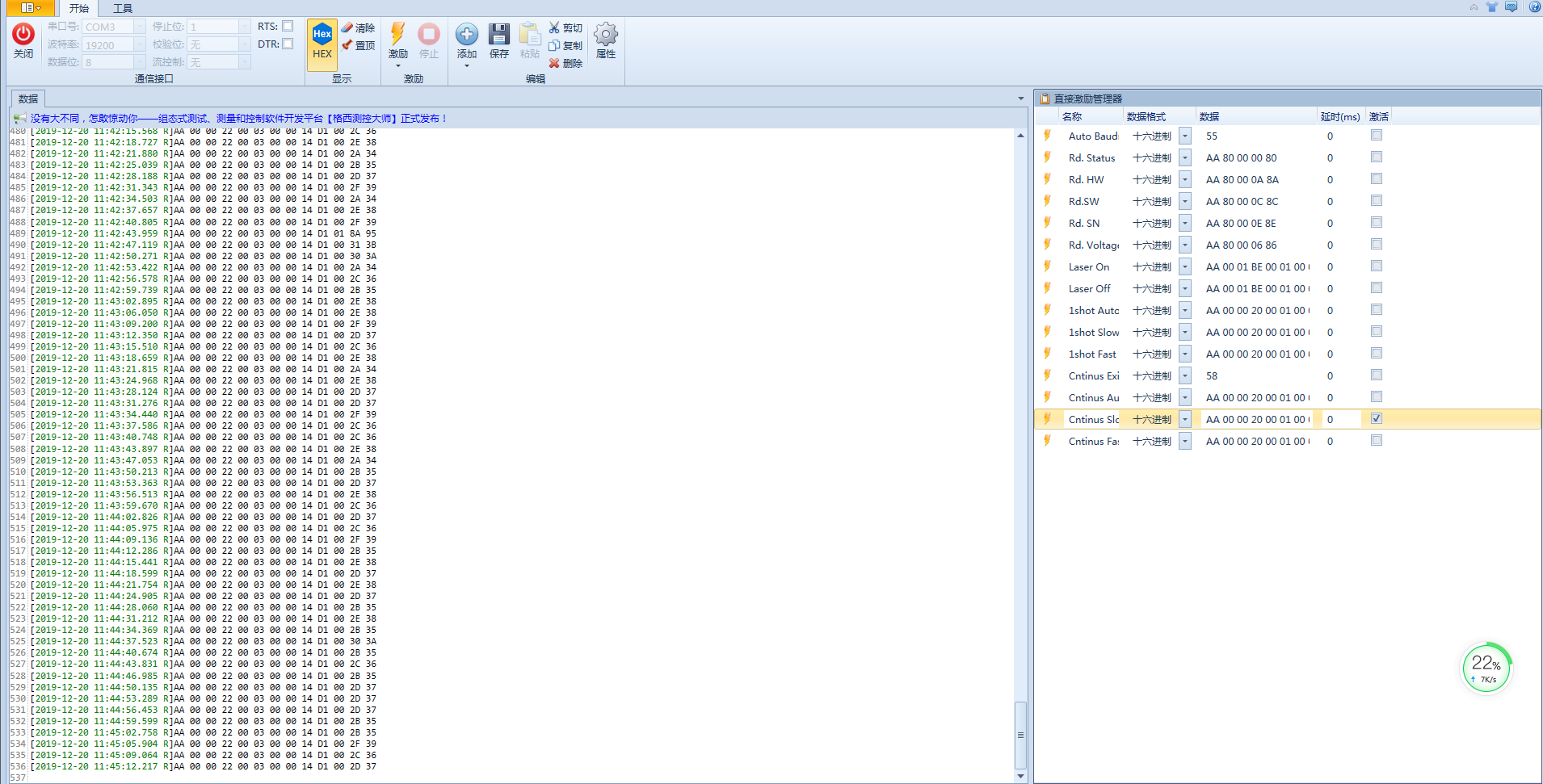Enable the Cntinus Fast 激活 checkbox
Viewport: 1543px width, 784px height.
point(1377,440)
